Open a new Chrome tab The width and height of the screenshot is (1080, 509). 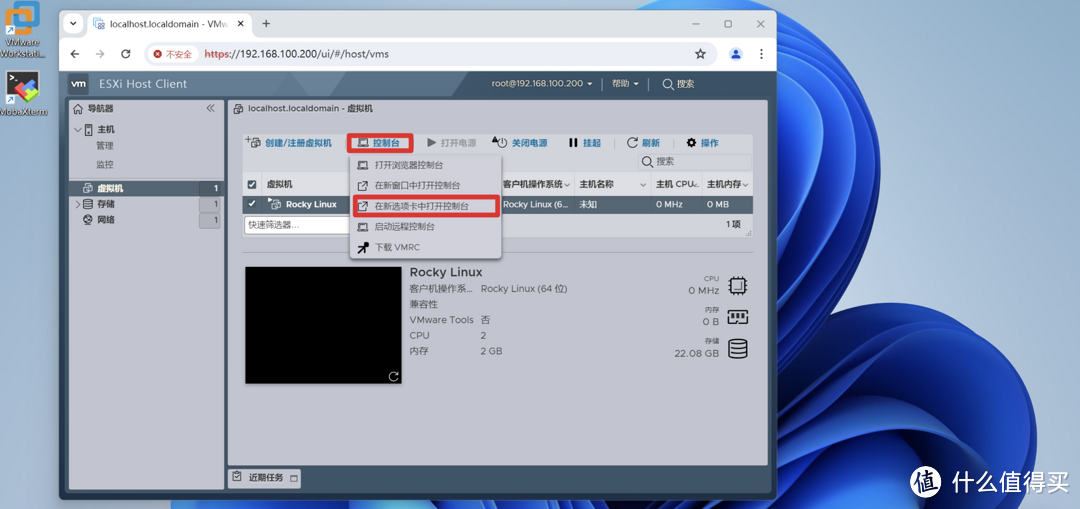pyautogui.click(x=266, y=23)
